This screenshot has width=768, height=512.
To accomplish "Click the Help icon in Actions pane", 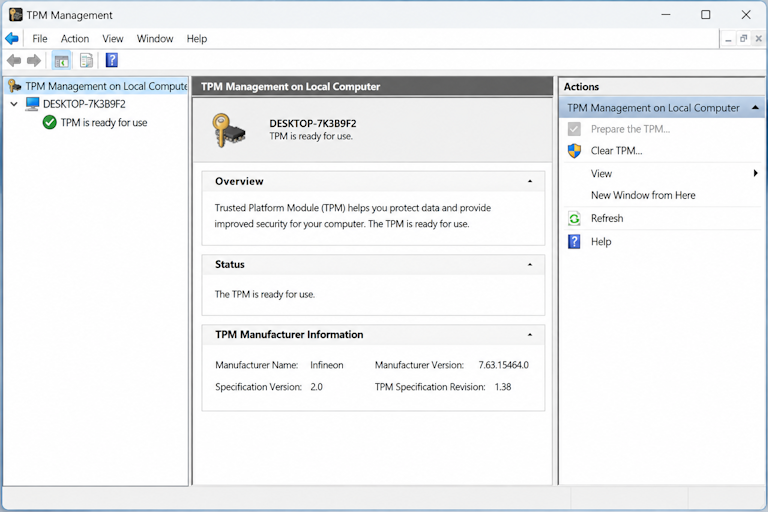I will 574,242.
